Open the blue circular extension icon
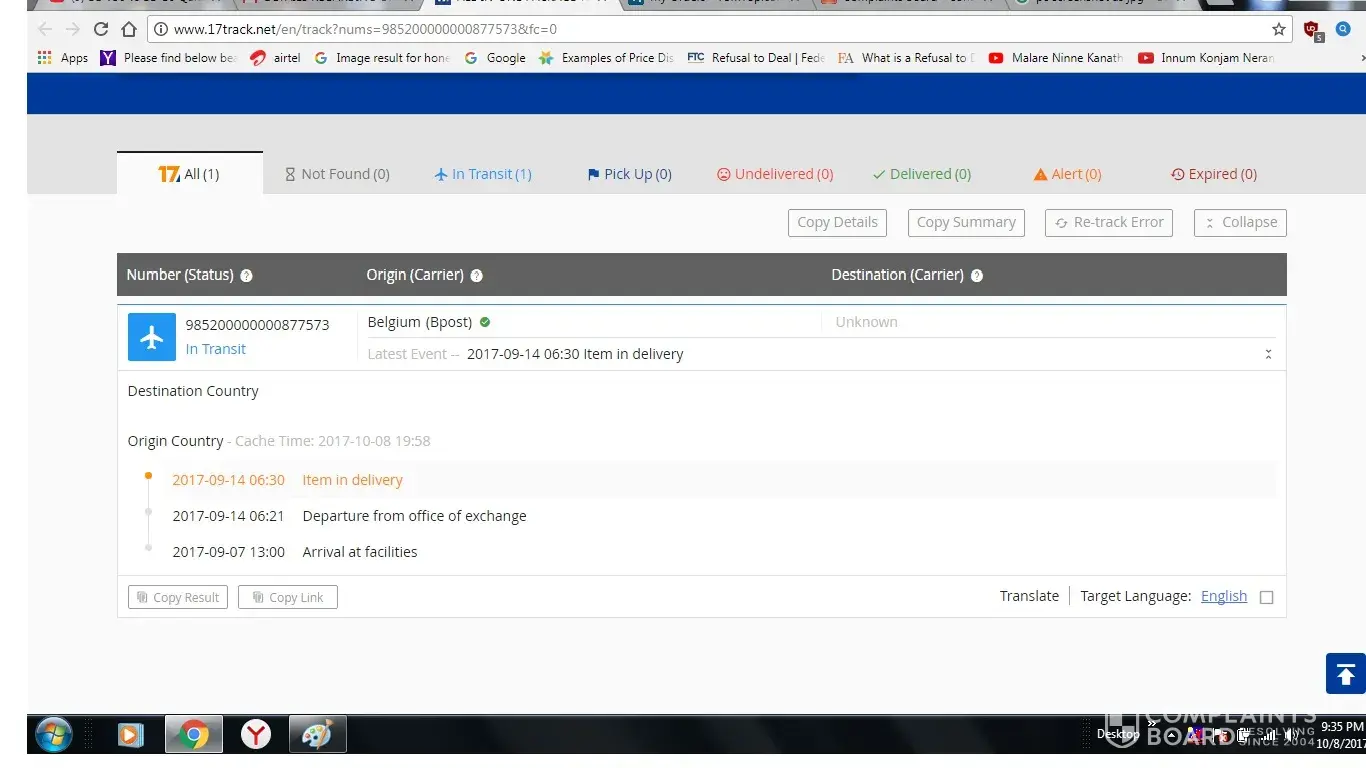 tap(1343, 29)
